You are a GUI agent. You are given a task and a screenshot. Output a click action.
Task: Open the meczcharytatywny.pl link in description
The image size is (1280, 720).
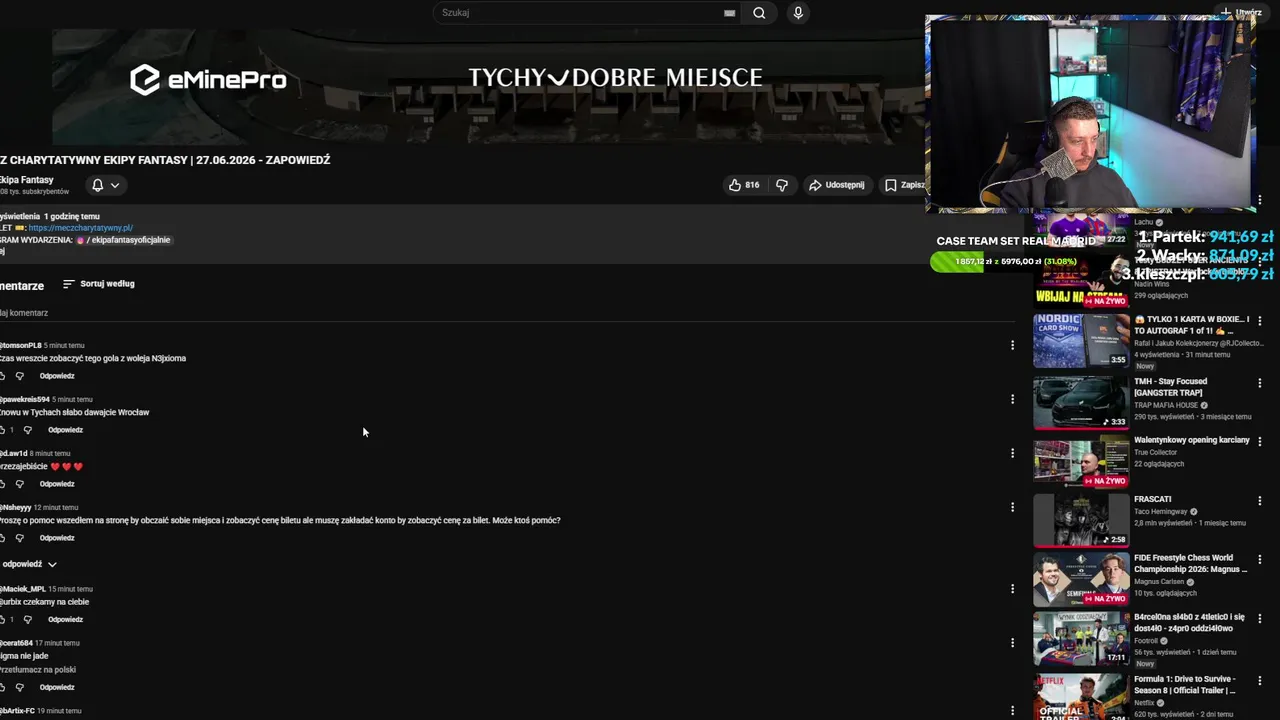(x=80, y=228)
